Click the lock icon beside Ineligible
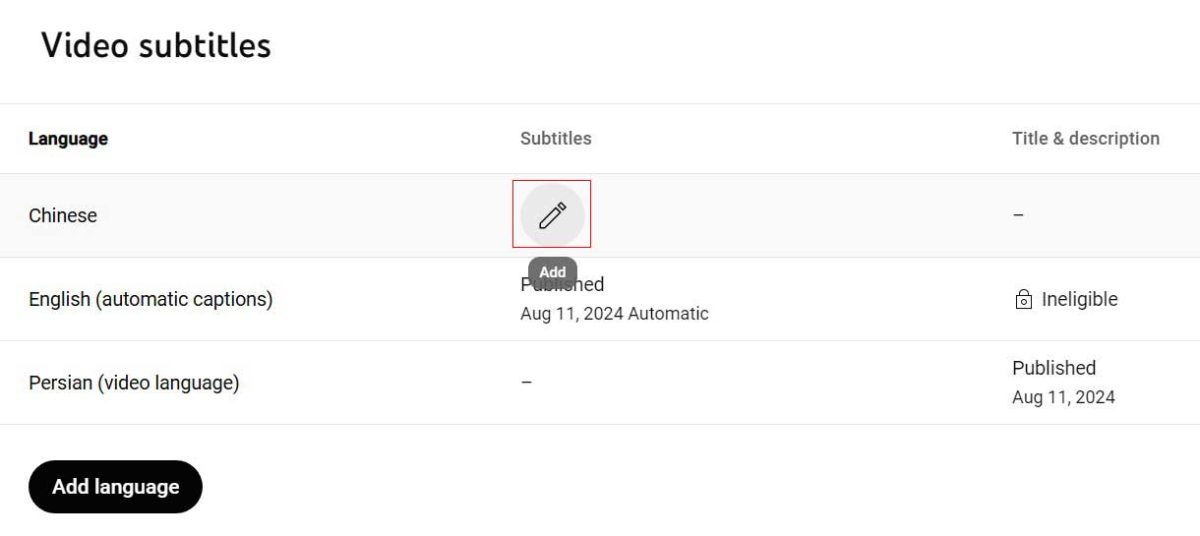This screenshot has height=536, width=1200. [x=1023, y=299]
